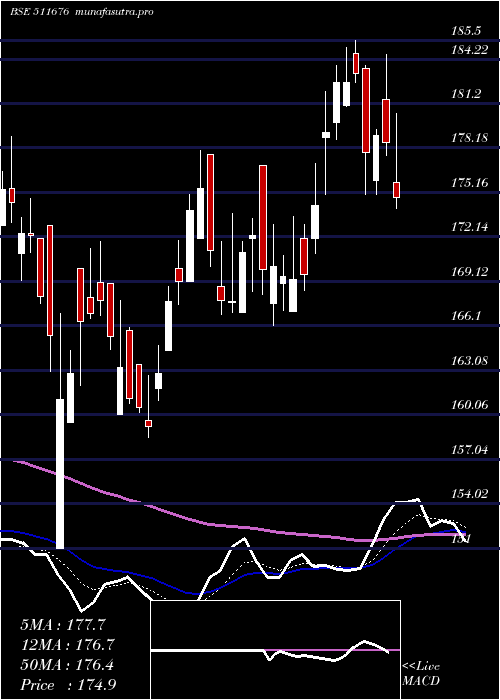The height and width of the screenshot is (700, 500).
Task: Click the 166.1 price axis label
Action: (466, 316)
